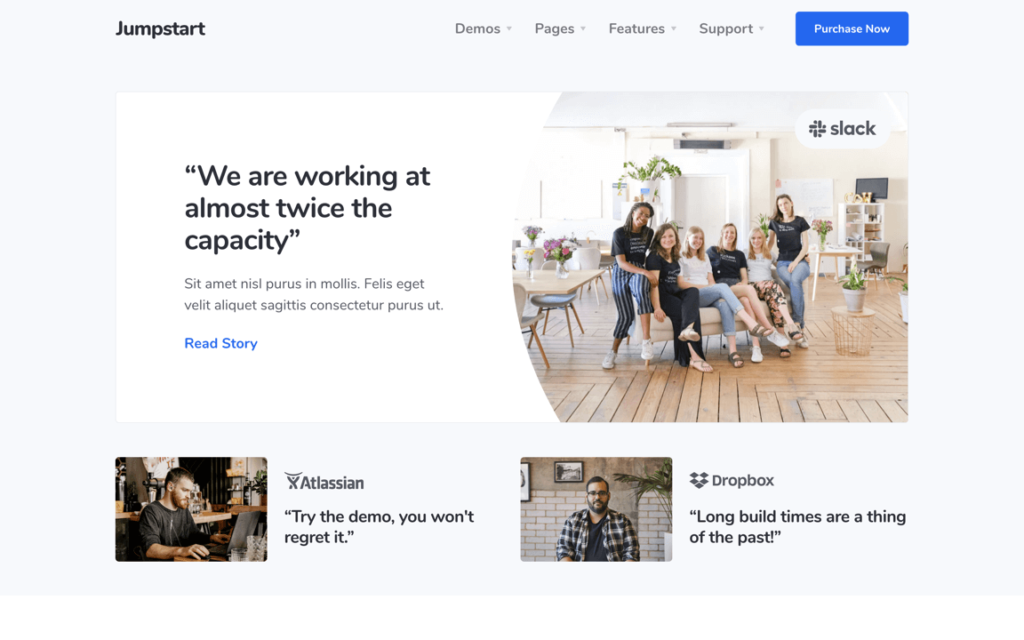Image resolution: width=1024 pixels, height=640 pixels.
Task: Expand the Demos dropdown arrow
Action: pos(509,29)
